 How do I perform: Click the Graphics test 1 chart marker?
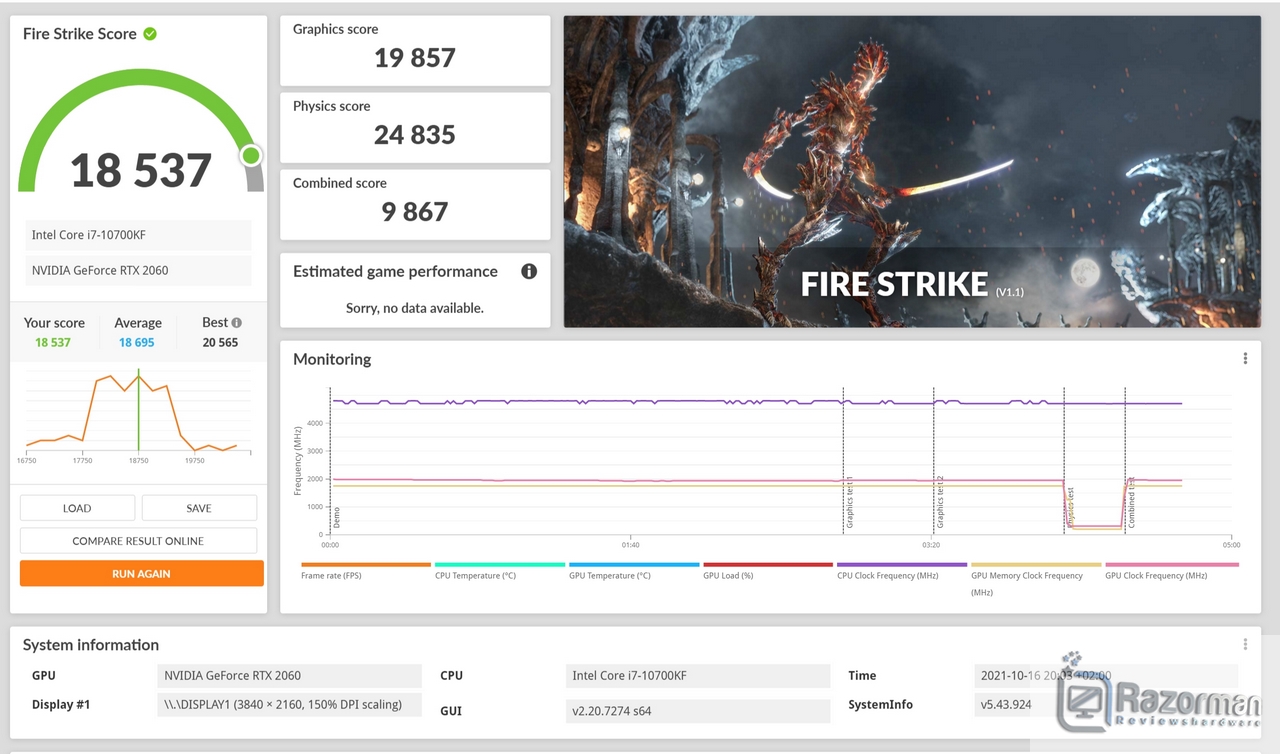[850, 503]
